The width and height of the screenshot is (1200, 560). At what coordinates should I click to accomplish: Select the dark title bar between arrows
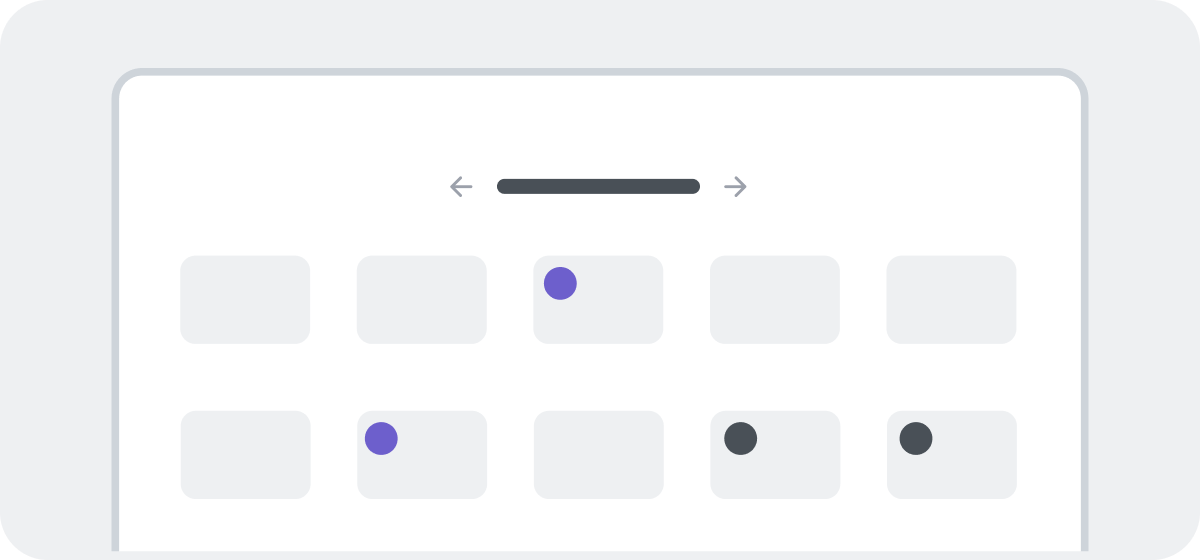598,186
